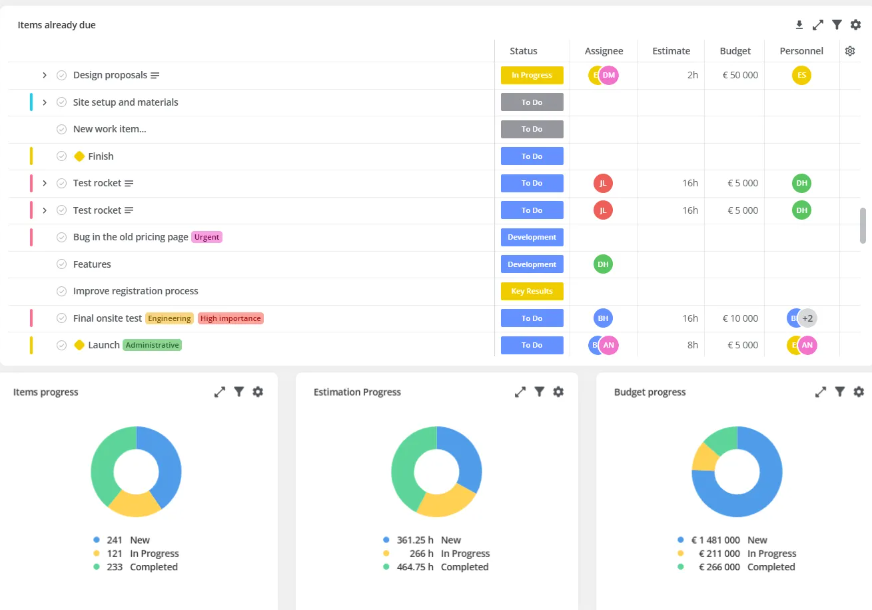Expand the Design proposals row
The image size is (872, 610).
[44, 75]
